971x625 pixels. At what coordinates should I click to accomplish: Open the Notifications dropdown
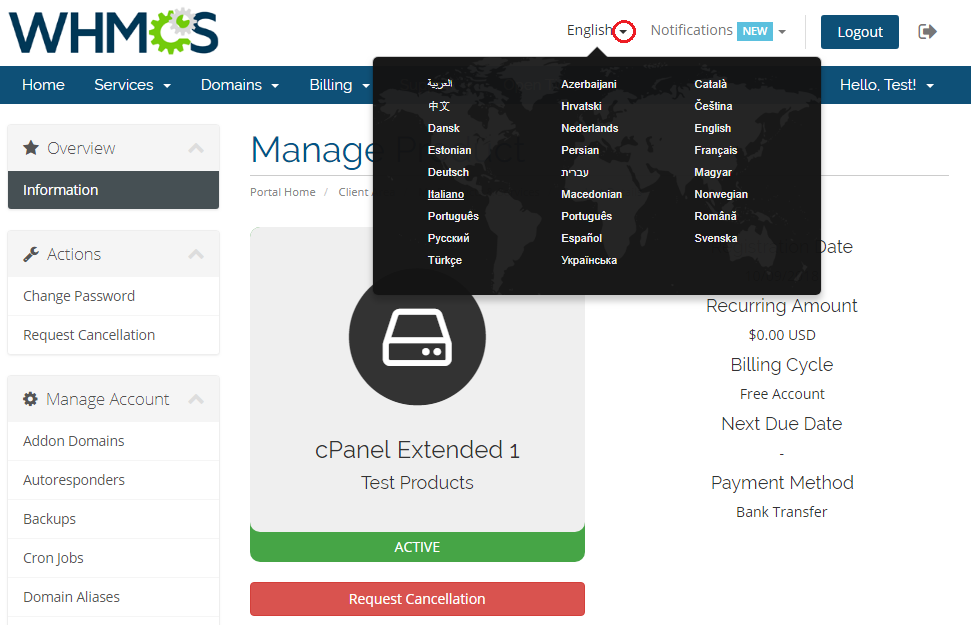718,30
